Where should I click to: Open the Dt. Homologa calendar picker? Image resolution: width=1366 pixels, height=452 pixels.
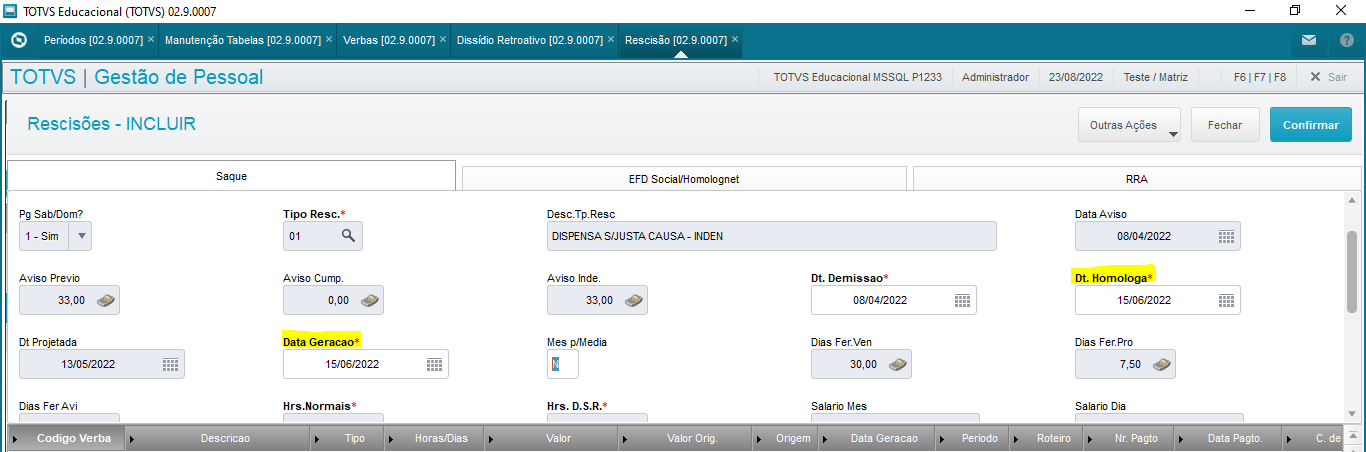[x=1226, y=300]
